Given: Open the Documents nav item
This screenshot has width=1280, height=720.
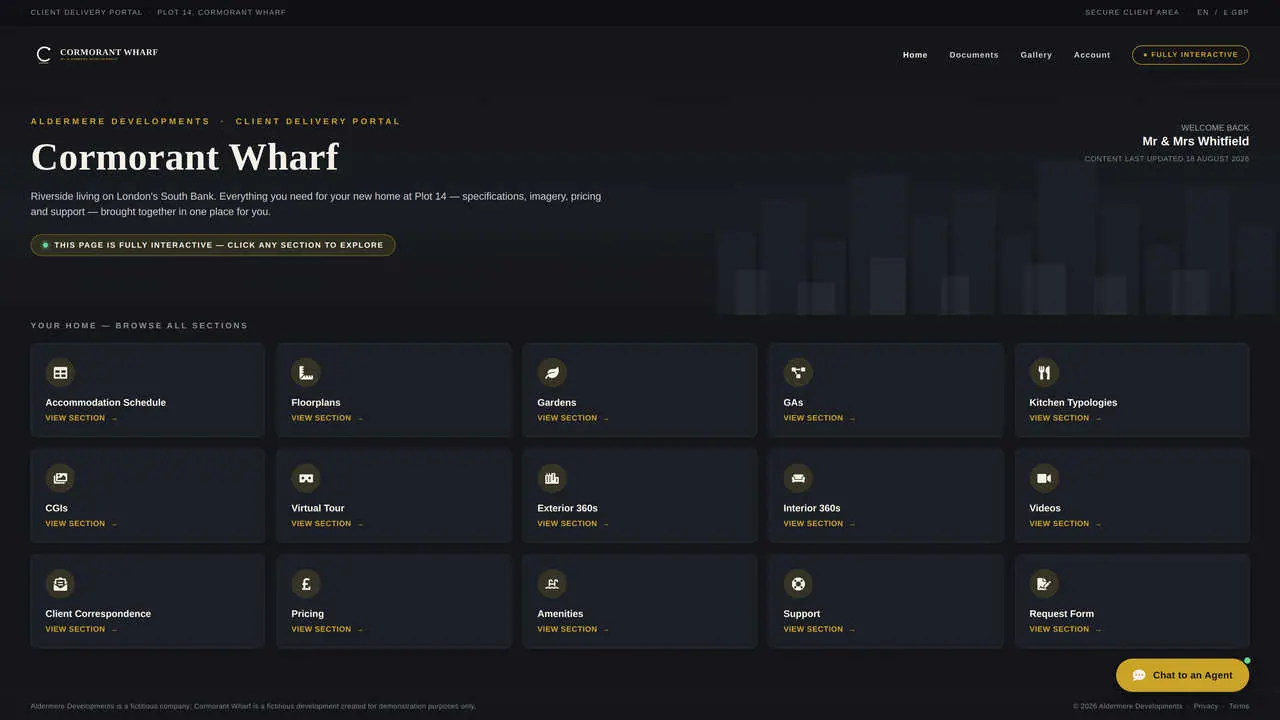Looking at the screenshot, I should [x=974, y=55].
